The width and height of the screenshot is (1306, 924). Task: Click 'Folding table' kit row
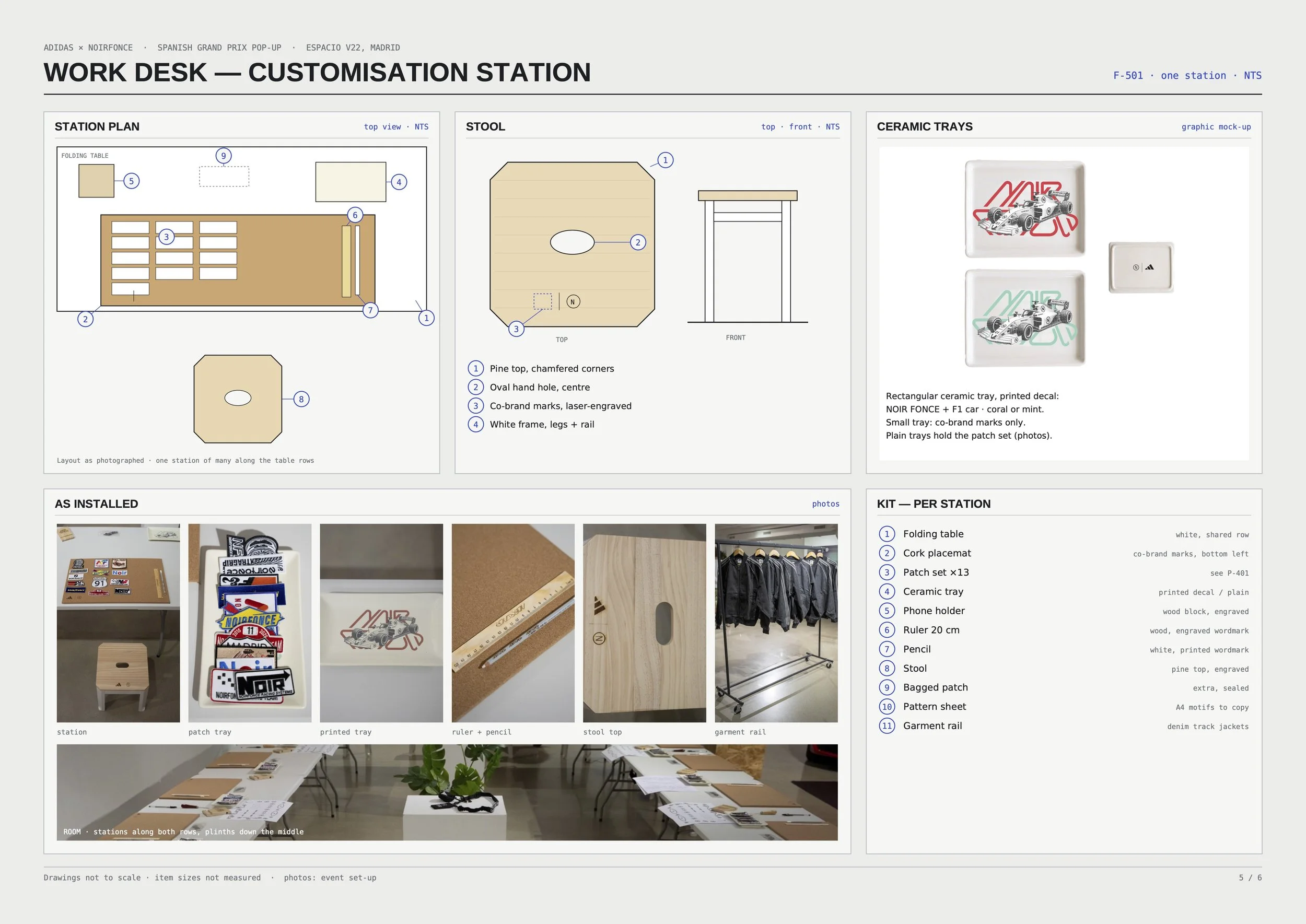click(x=1064, y=534)
